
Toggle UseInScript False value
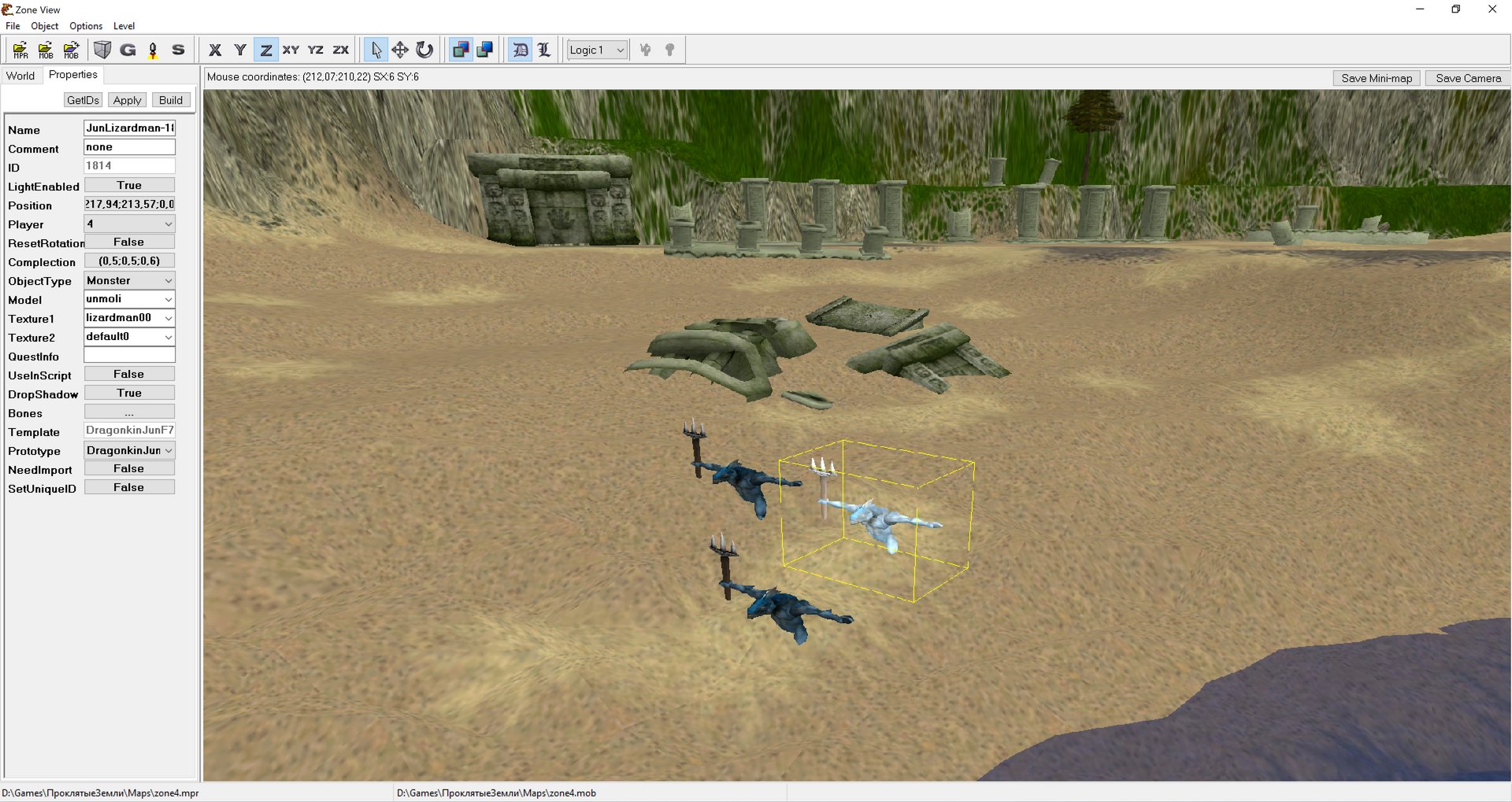(129, 375)
